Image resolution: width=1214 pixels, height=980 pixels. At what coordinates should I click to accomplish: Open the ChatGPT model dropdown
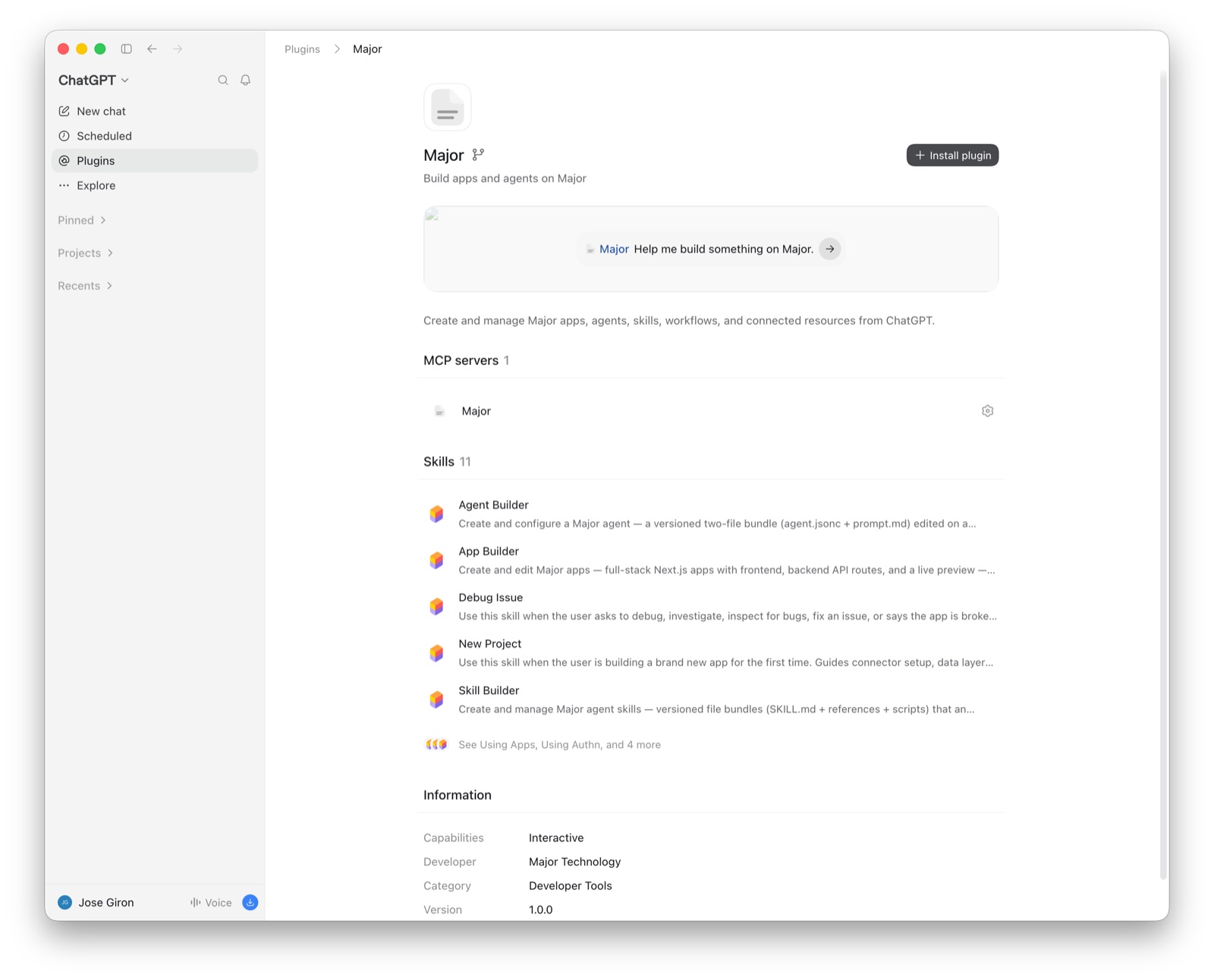[93, 80]
